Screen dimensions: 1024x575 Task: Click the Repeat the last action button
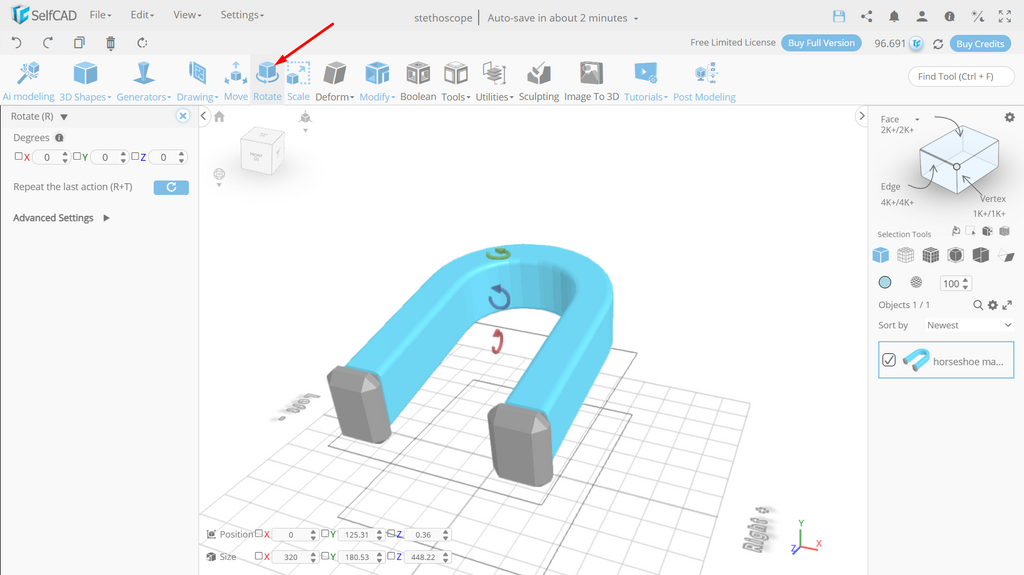171,188
